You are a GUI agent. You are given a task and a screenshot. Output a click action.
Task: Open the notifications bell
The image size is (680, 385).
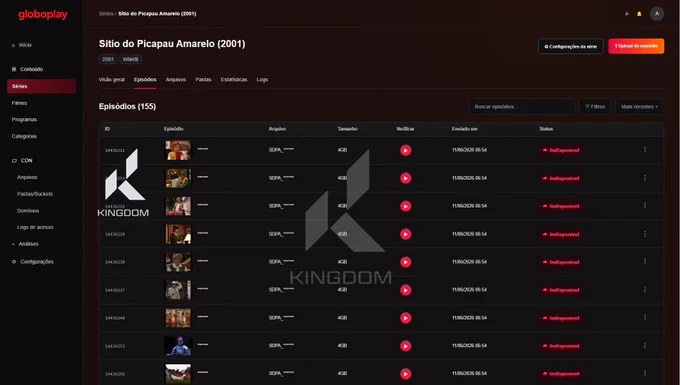[639, 14]
